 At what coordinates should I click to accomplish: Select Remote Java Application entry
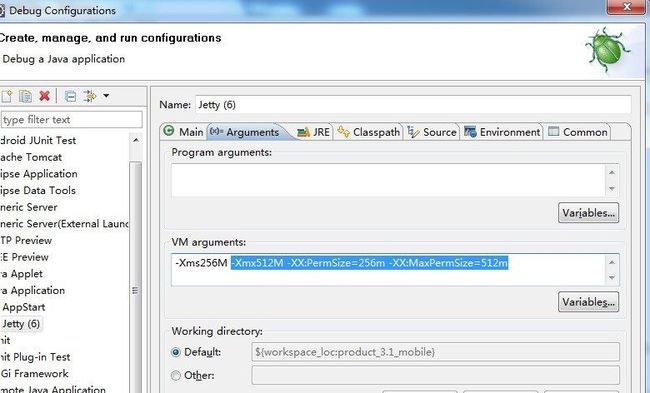[x=53, y=389]
